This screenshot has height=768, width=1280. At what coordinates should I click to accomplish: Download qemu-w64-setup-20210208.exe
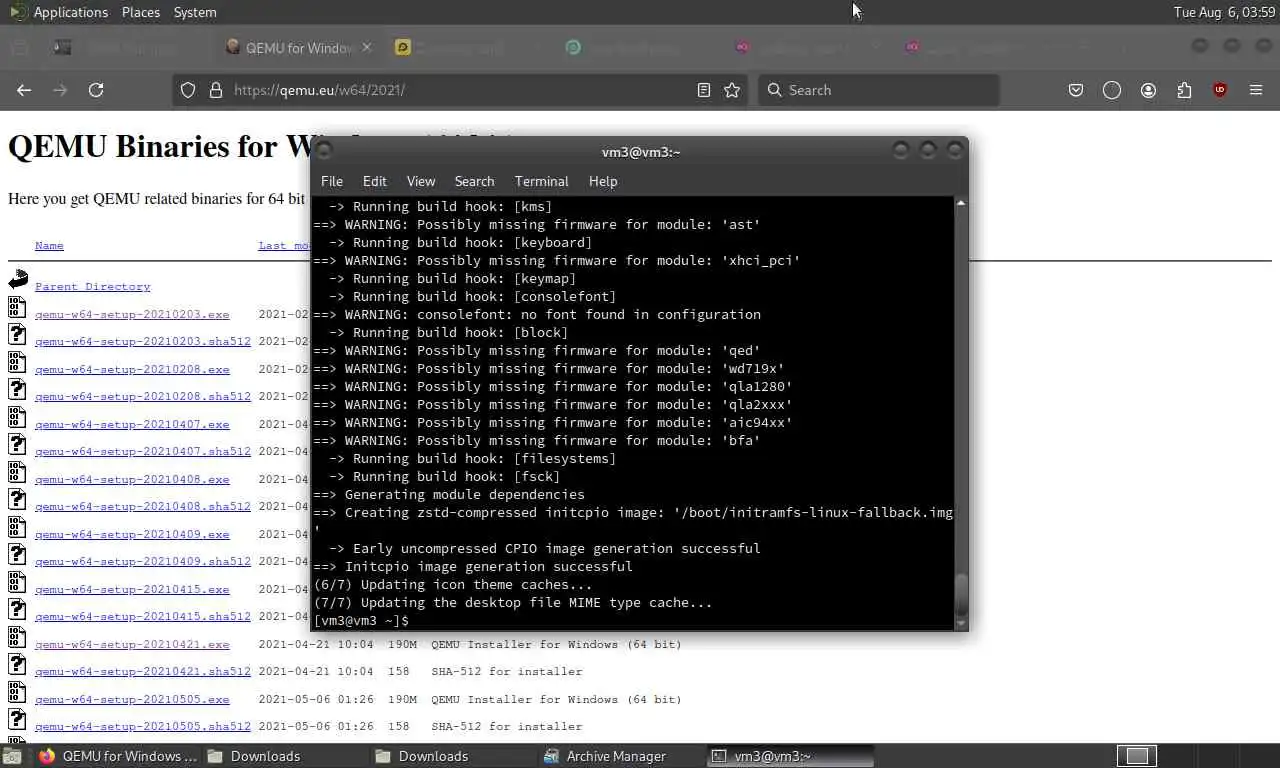[132, 369]
